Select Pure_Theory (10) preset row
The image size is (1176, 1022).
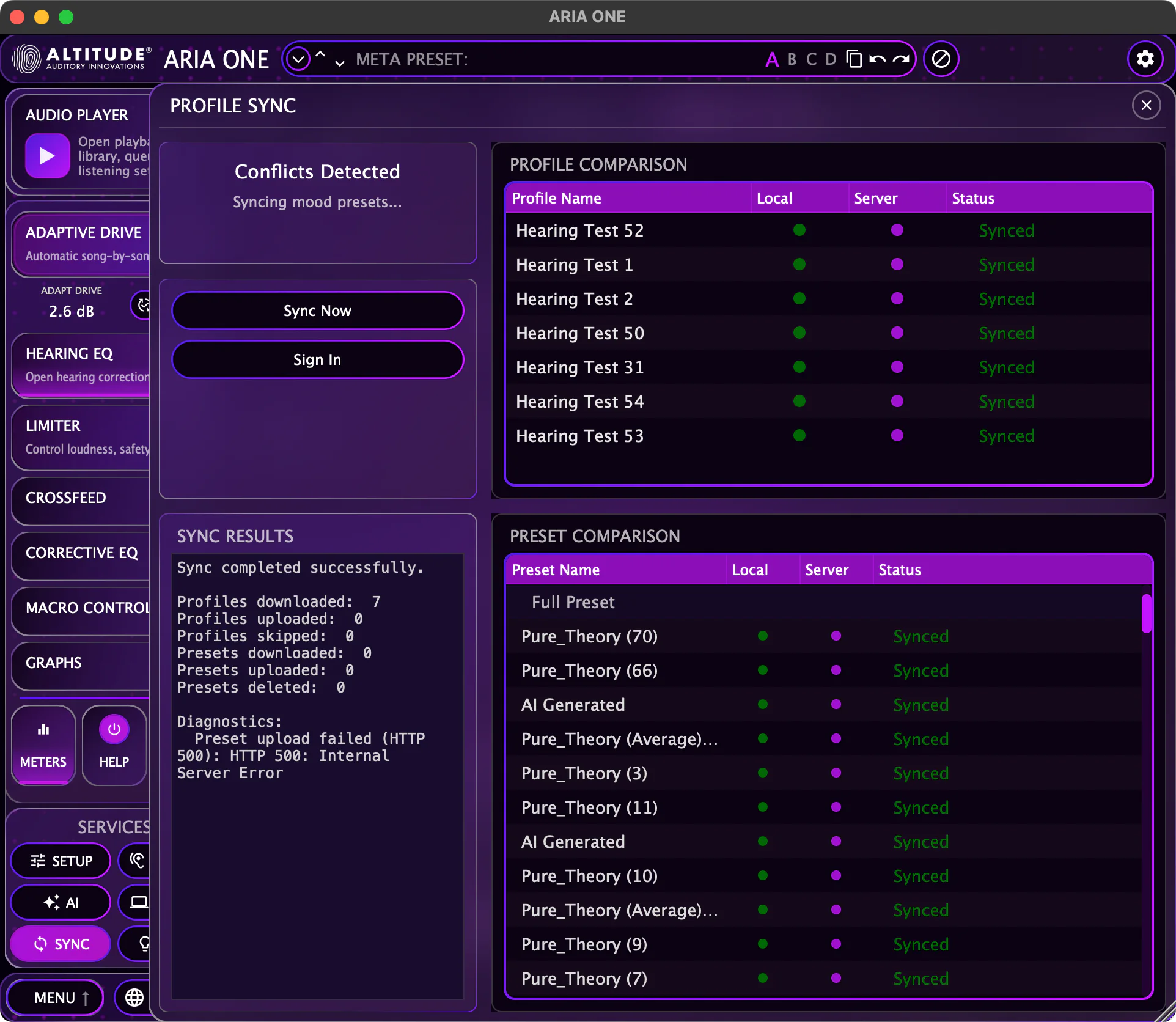click(823, 876)
